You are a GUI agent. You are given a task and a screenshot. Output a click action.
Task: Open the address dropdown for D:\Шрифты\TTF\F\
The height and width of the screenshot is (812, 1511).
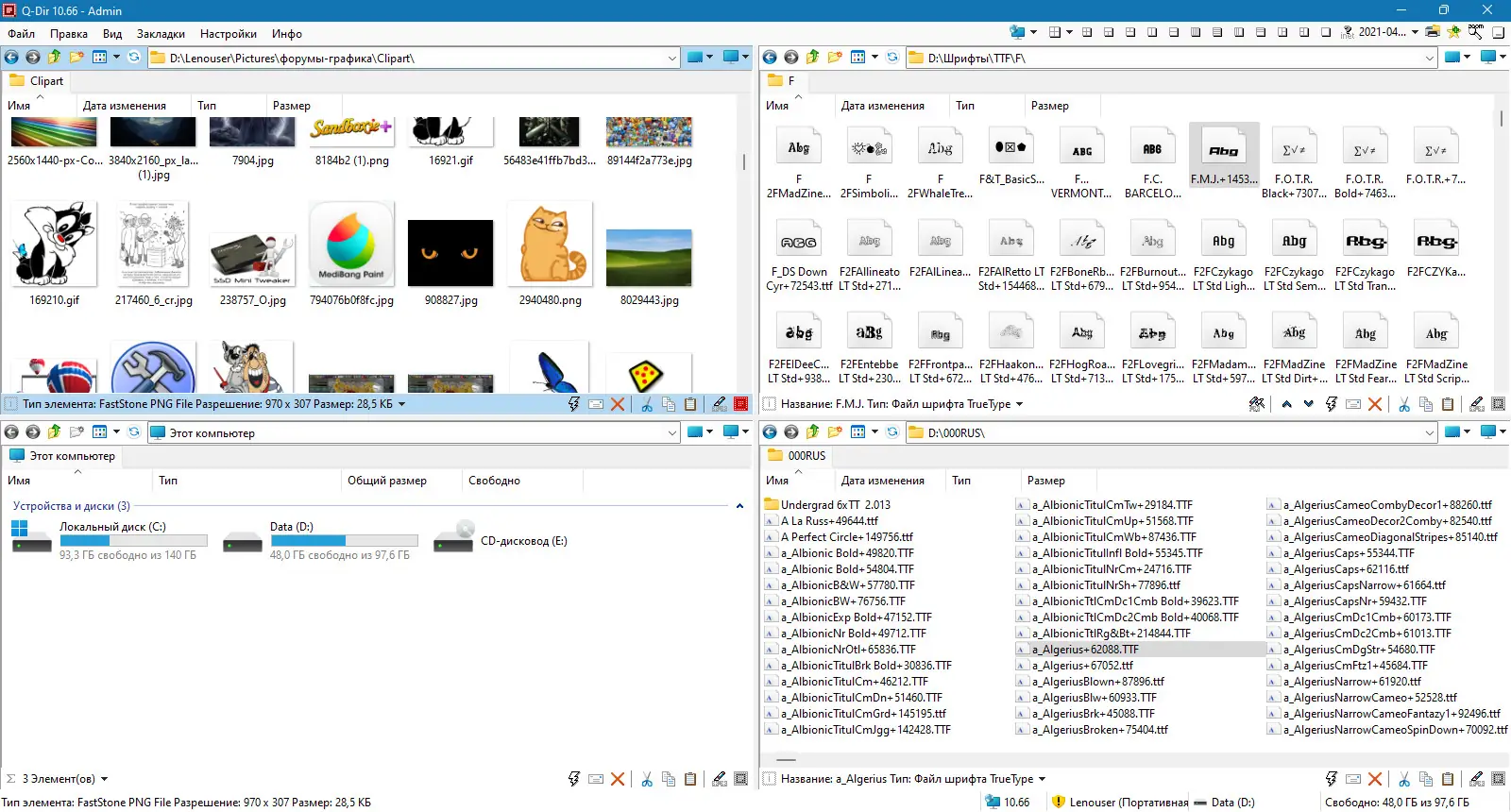[x=1430, y=59]
